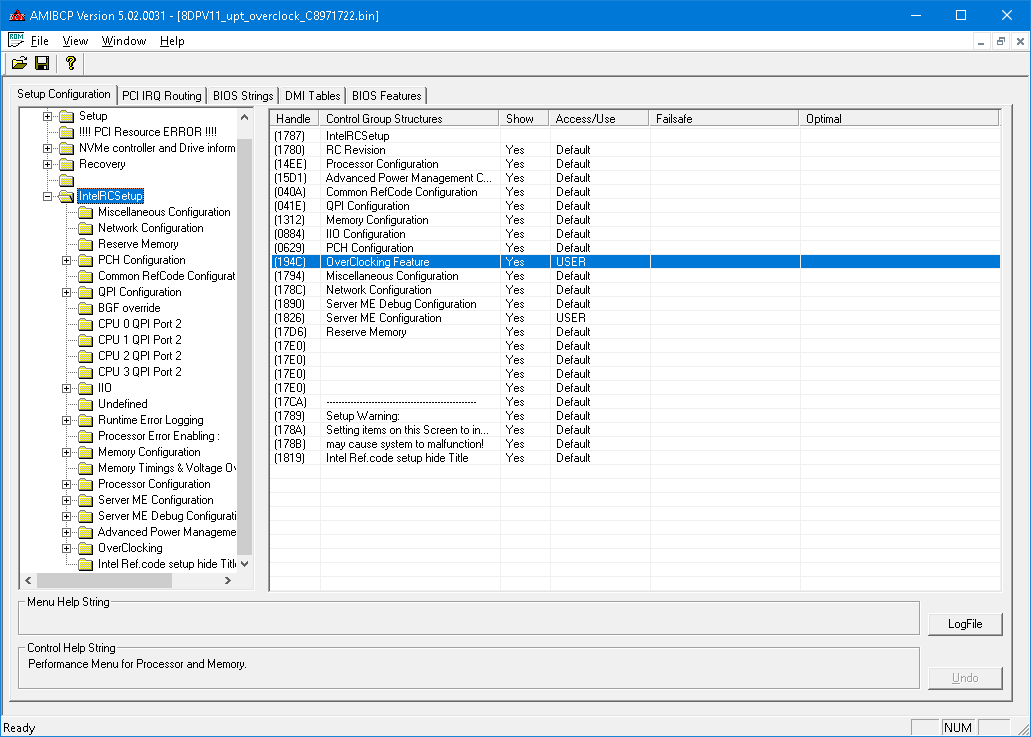Click the unnamed folder icon below Recovery
Viewport: 1031px width, 737px height.
[66, 180]
